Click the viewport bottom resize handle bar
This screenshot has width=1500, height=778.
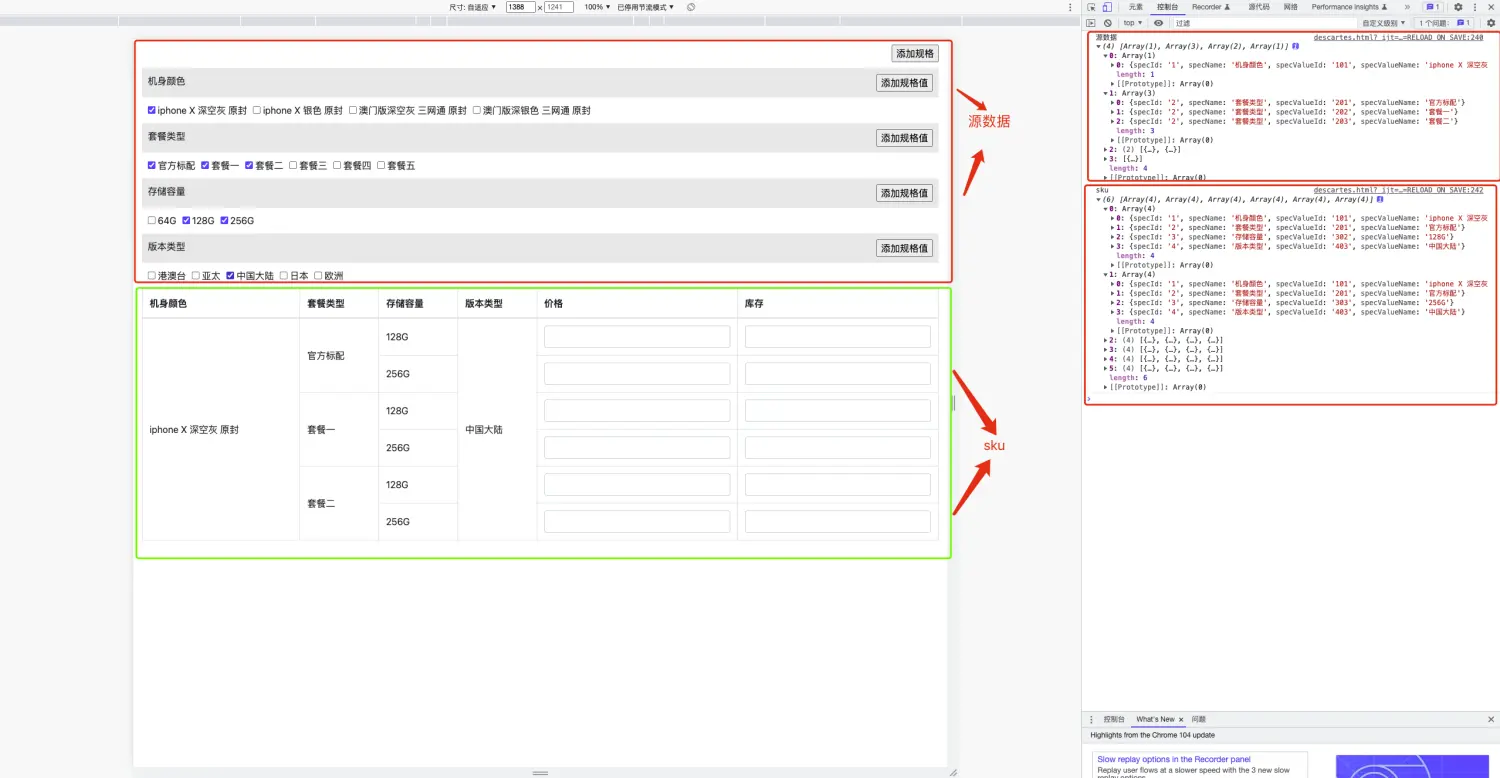(x=540, y=773)
